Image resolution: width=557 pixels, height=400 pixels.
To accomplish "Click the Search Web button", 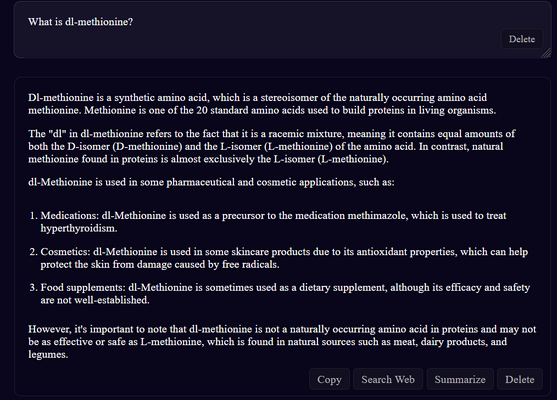I will point(388,379).
